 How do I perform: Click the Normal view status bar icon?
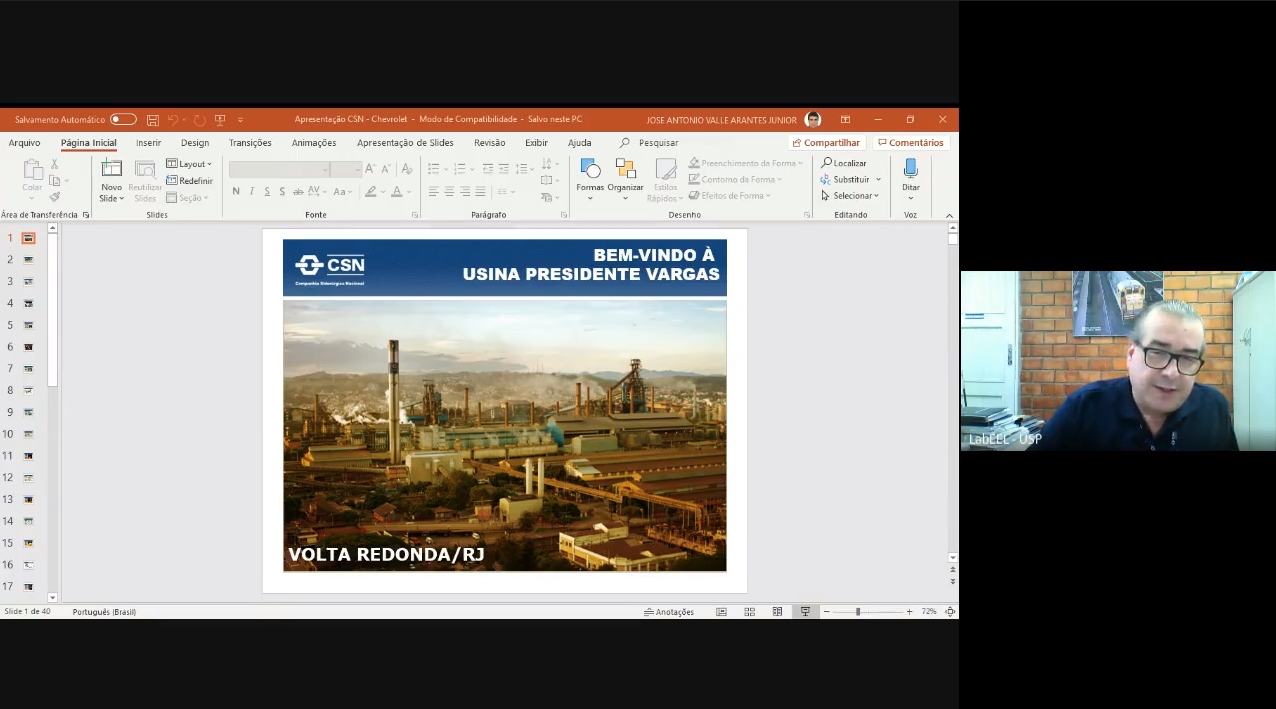coord(721,612)
